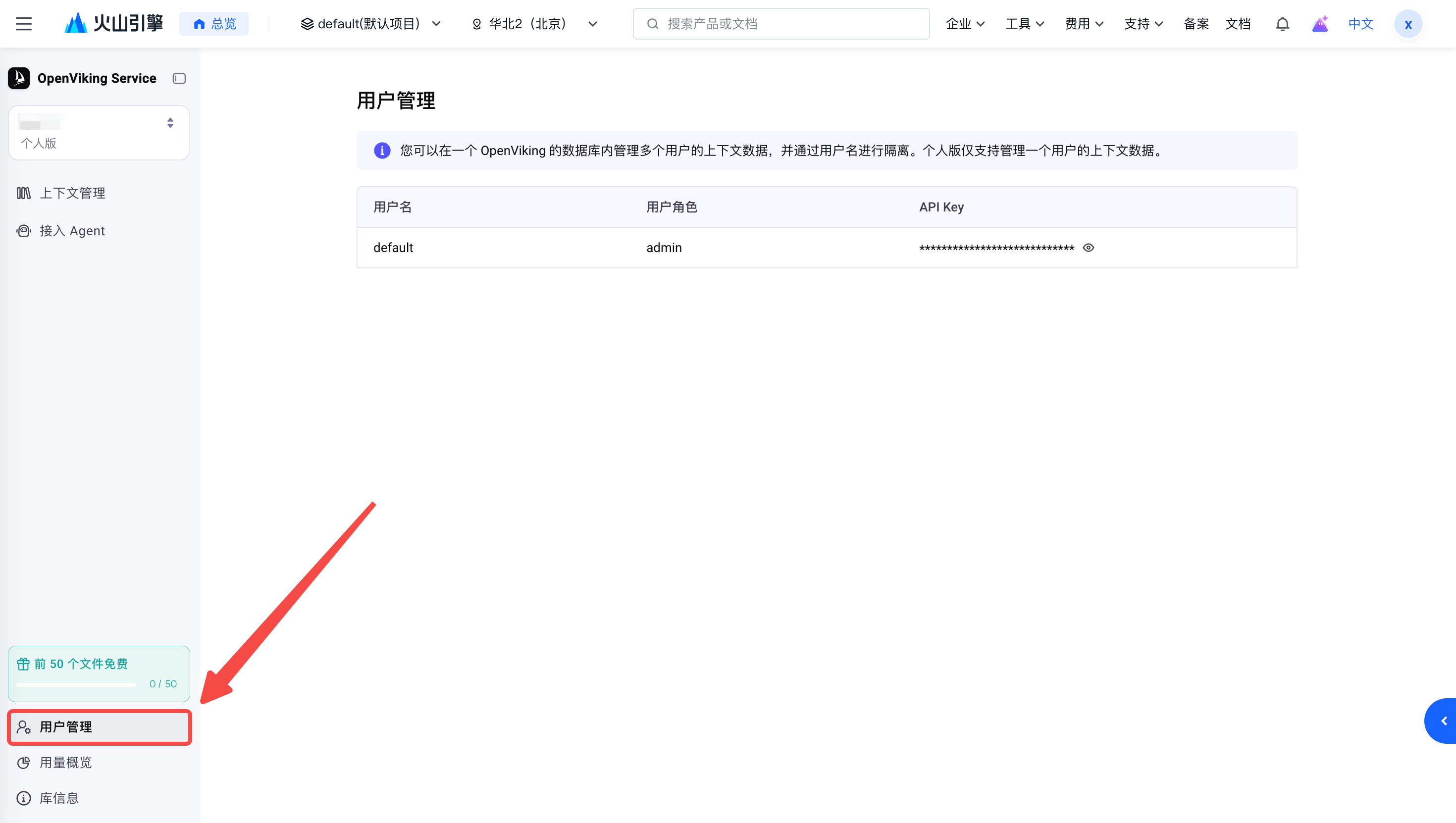The width and height of the screenshot is (1456, 823).
Task: Open the 文档 documentation link
Action: pyautogui.click(x=1238, y=24)
